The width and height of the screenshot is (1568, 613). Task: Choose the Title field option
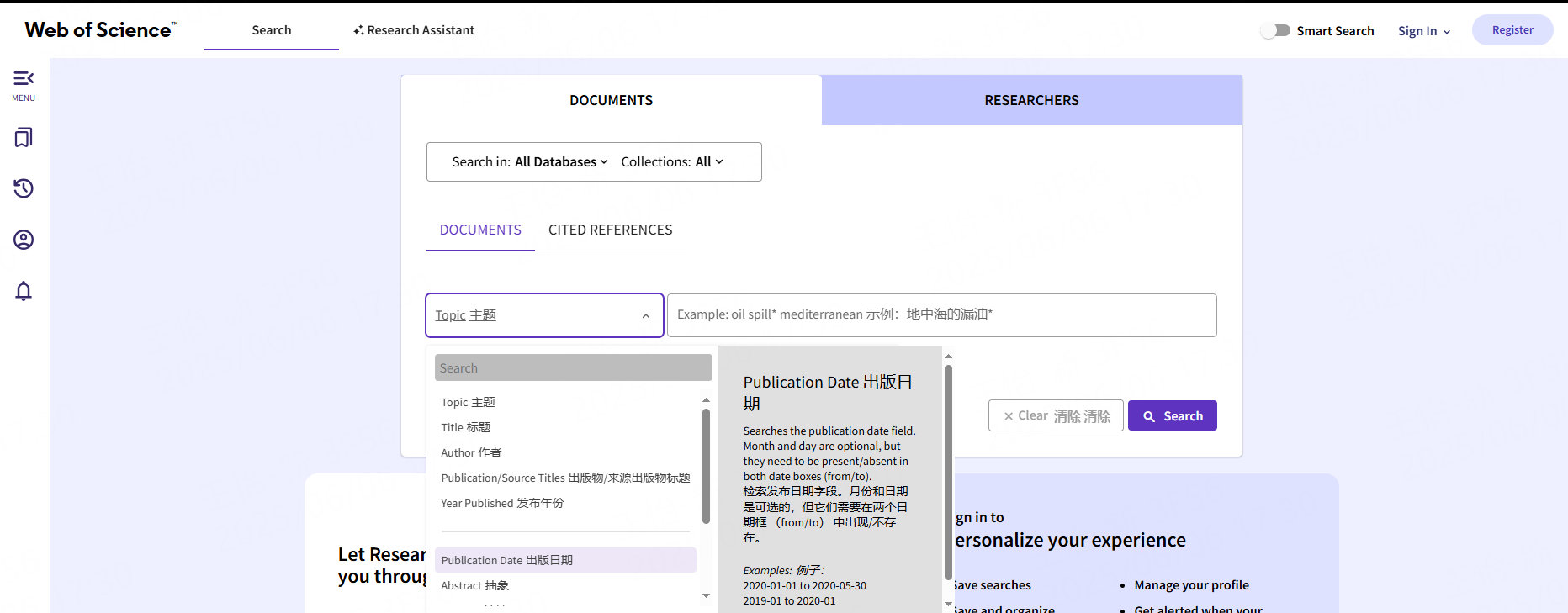[x=565, y=428]
